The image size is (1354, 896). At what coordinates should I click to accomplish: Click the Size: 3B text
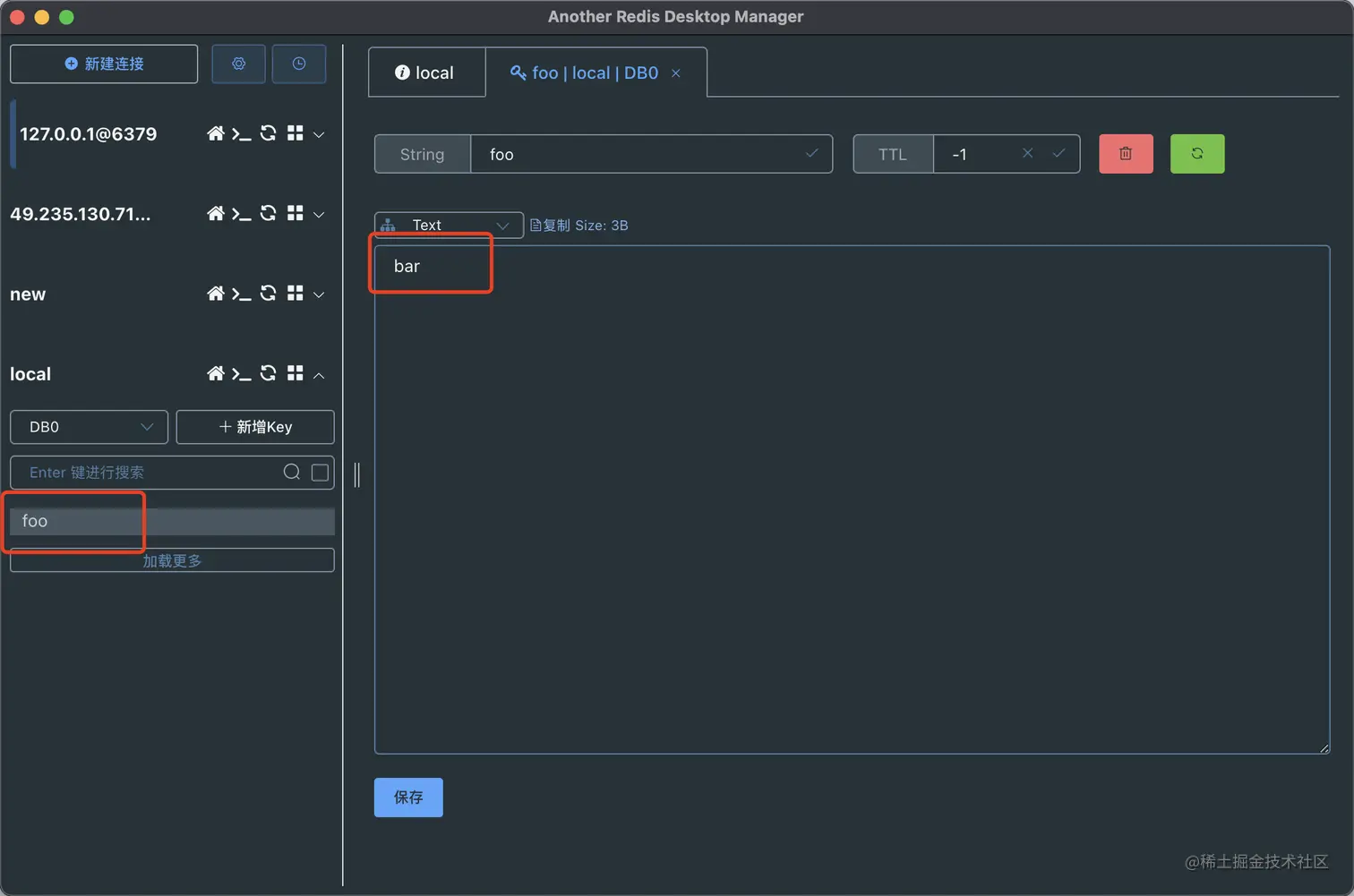602,226
